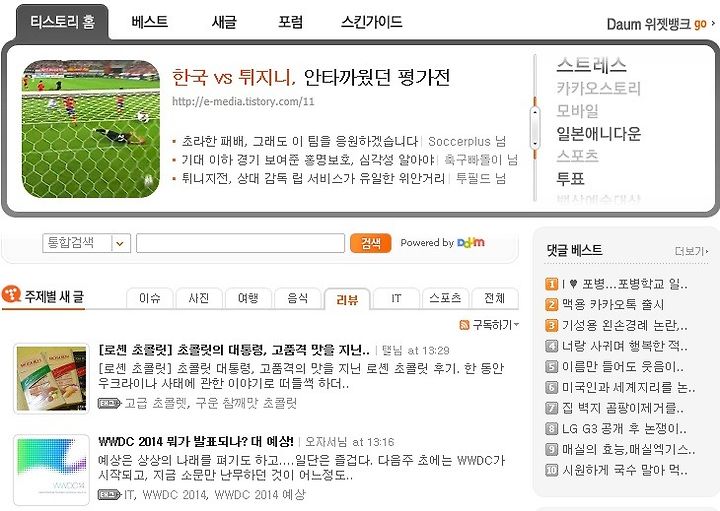The width and height of the screenshot is (720, 511).
Task: Click the Daum logo next to Powered by
Action: 471,242
